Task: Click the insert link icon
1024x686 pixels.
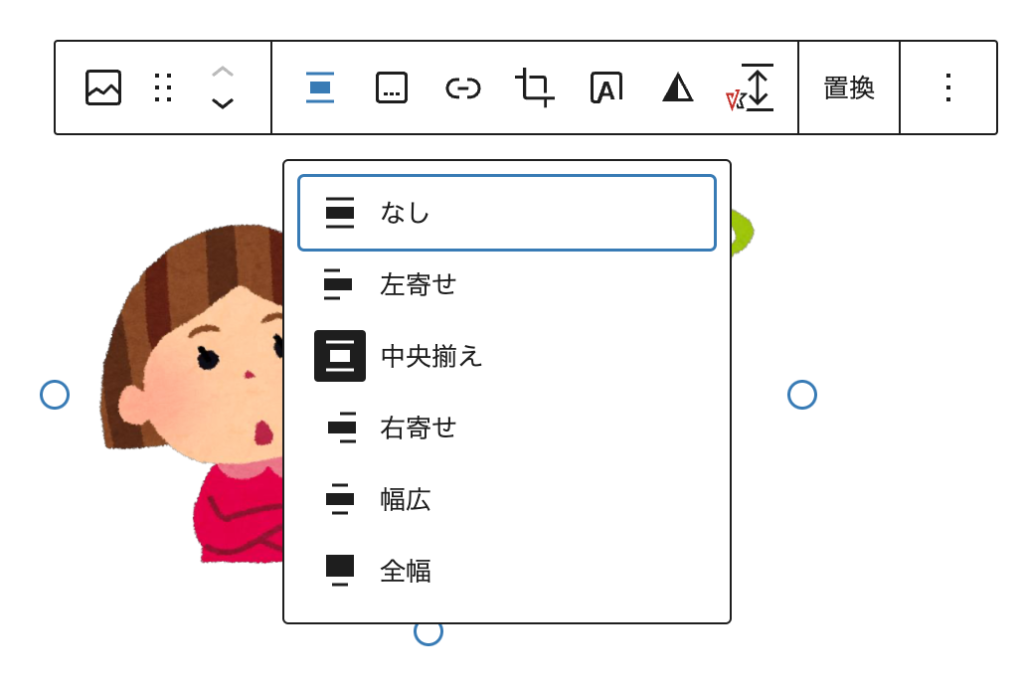Action: [x=463, y=88]
